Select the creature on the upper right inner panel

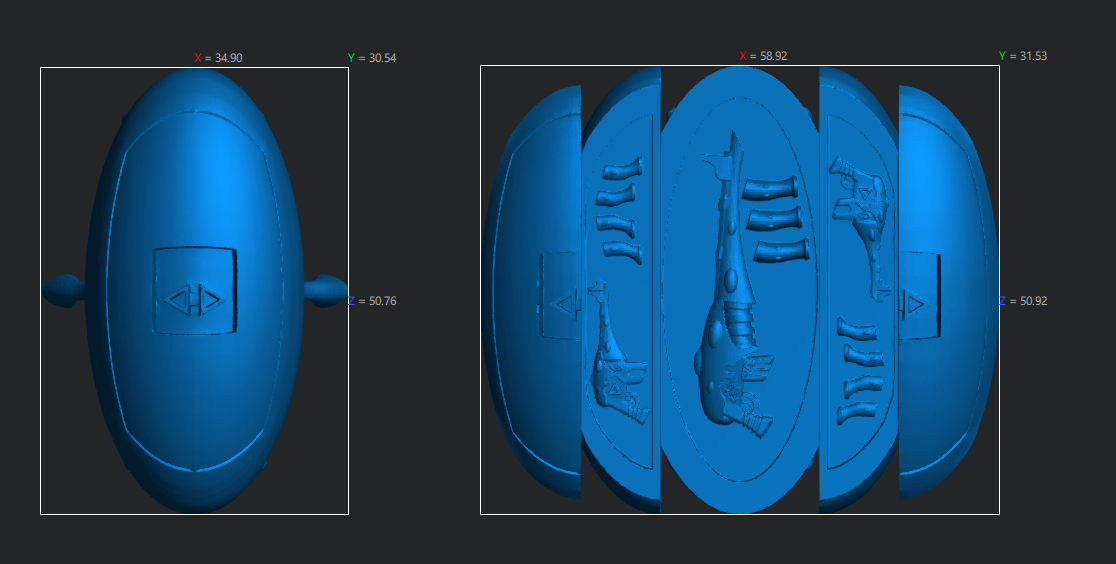coord(863,215)
